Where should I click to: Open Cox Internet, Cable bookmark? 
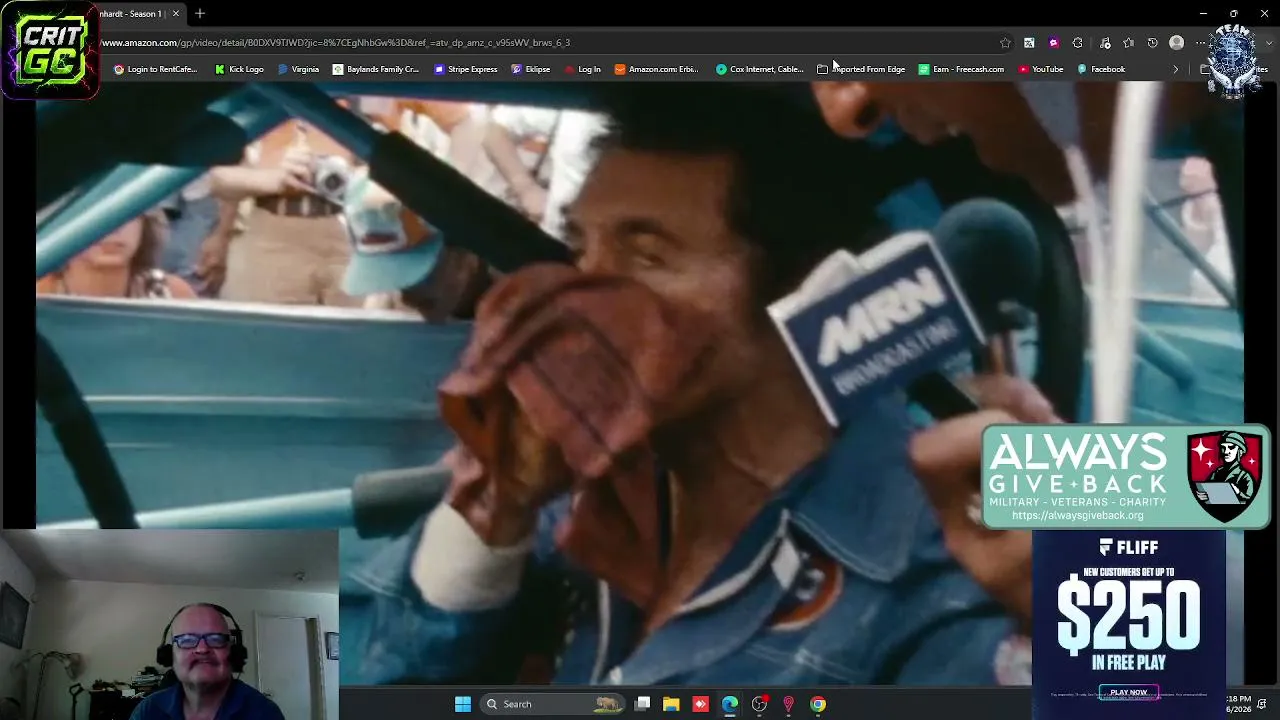coord(759,69)
